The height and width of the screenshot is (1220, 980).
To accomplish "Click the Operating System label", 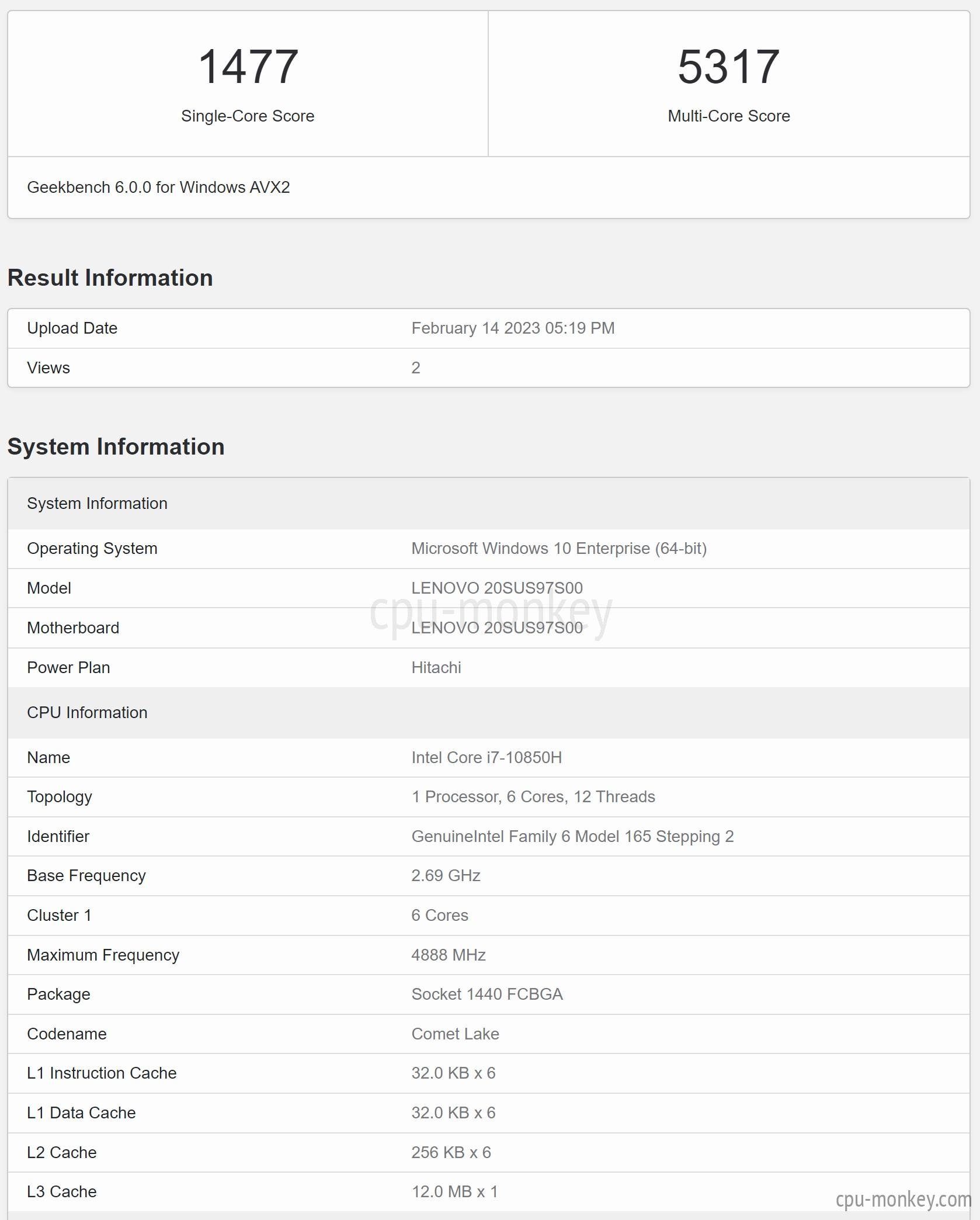I will tap(92, 548).
